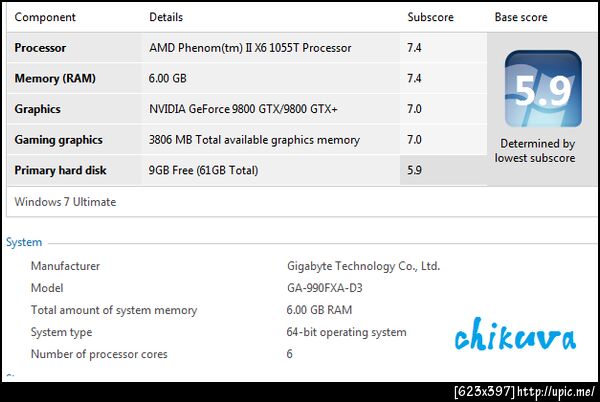Click the Determined by lowest subscore text
The image size is (600, 402).
pos(537,151)
